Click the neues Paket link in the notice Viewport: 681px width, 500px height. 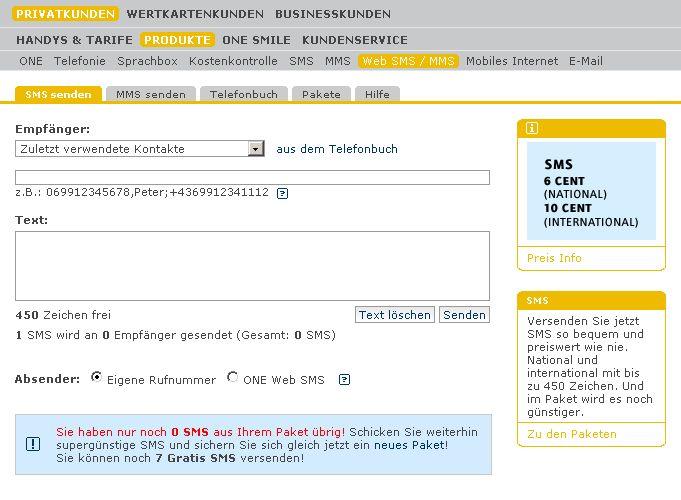tap(411, 445)
